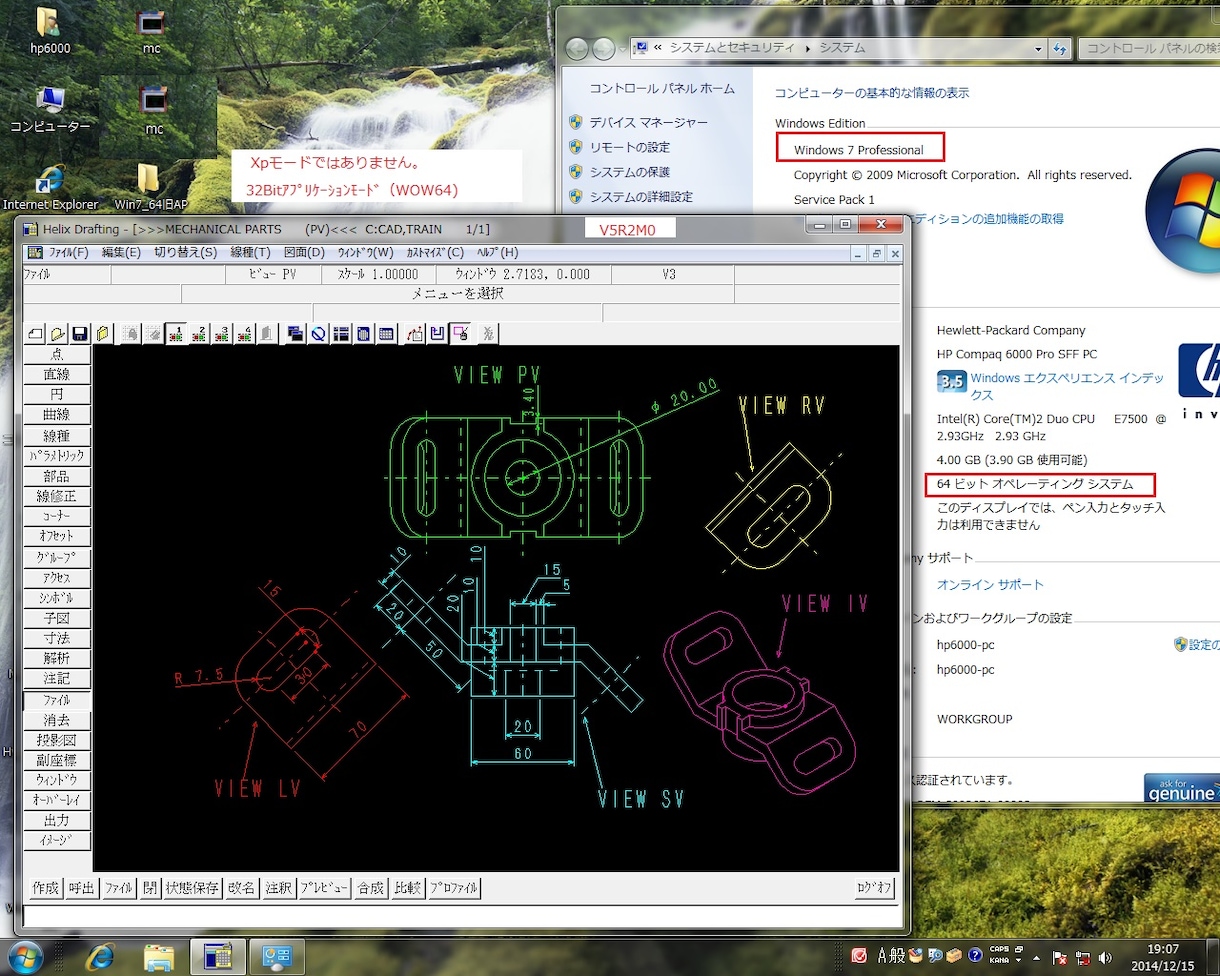Click the コントロール パネルの検索 search field
This screenshot has height=976, width=1220.
tap(1149, 48)
